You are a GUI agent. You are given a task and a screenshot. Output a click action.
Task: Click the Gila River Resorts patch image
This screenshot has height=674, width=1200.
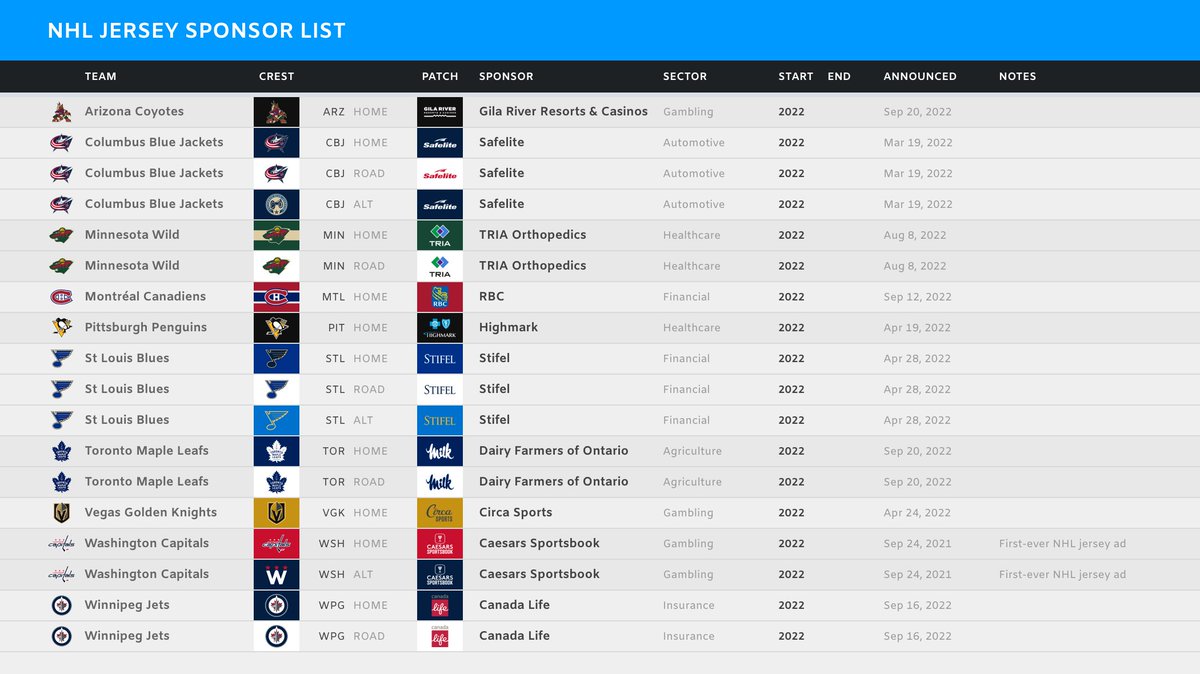click(440, 112)
